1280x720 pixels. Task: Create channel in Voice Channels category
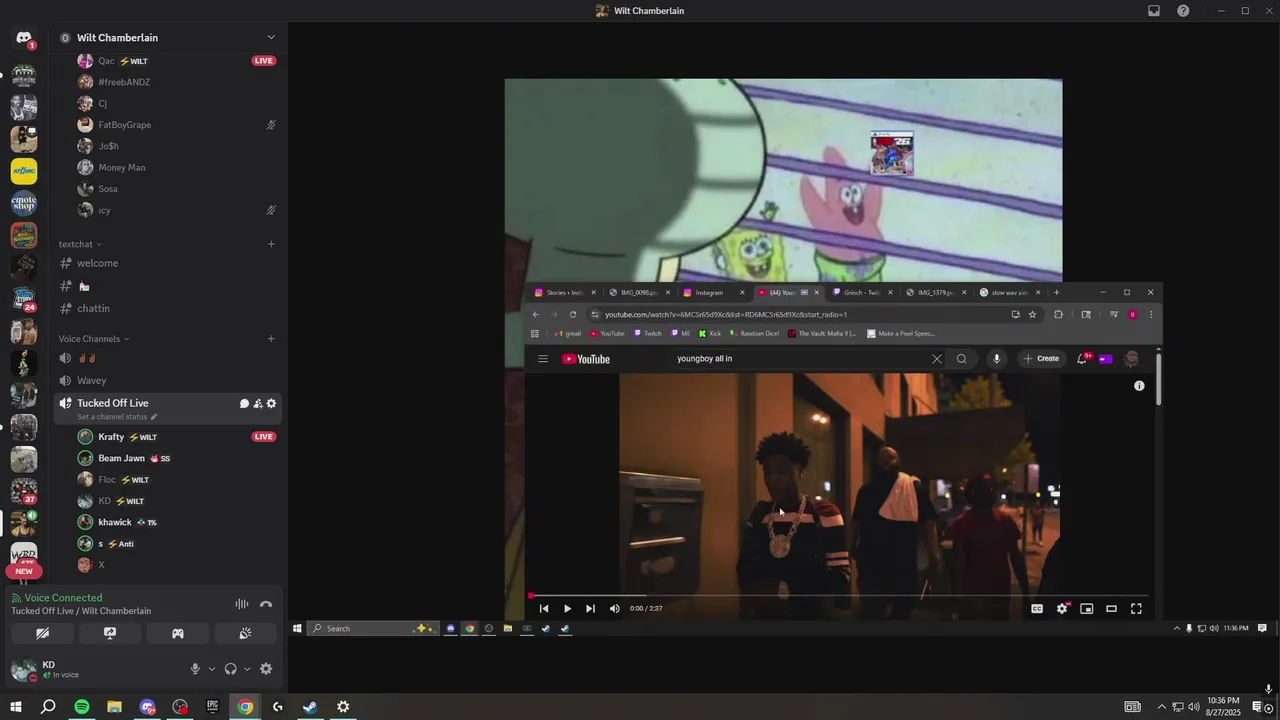coord(271,339)
